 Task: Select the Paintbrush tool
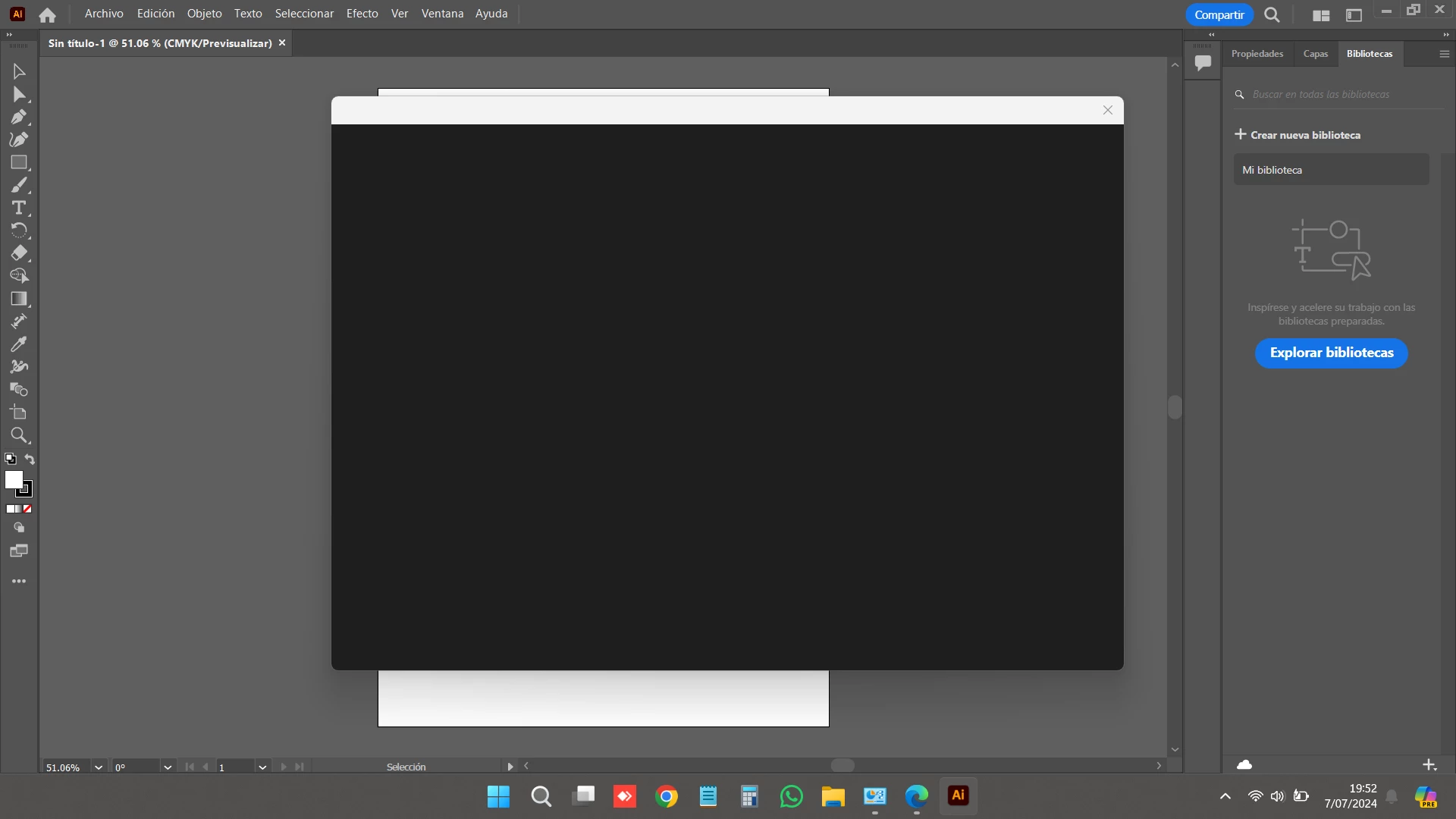pyautogui.click(x=18, y=185)
